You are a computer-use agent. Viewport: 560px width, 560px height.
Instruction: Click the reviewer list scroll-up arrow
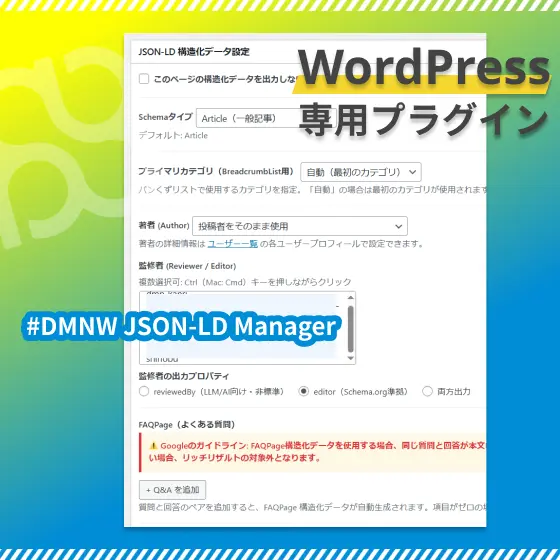pyautogui.click(x=351, y=298)
